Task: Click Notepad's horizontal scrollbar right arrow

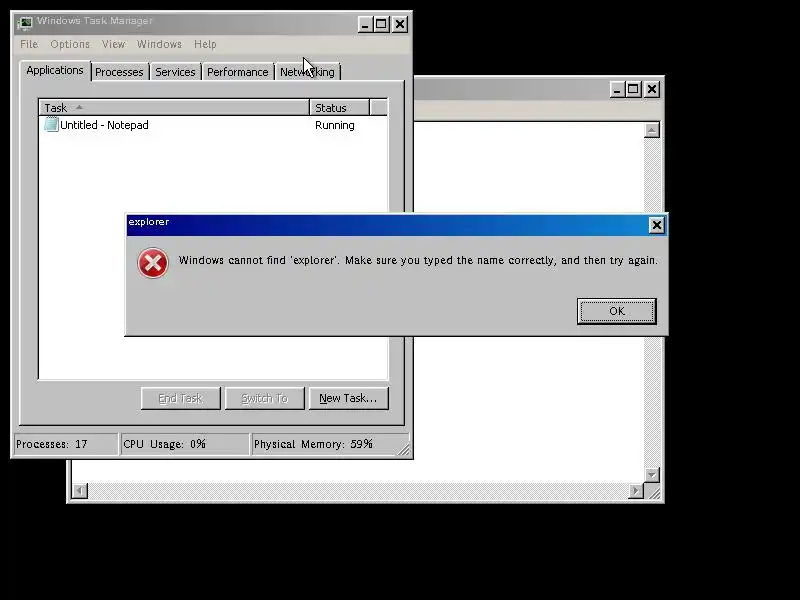Action: (x=635, y=491)
